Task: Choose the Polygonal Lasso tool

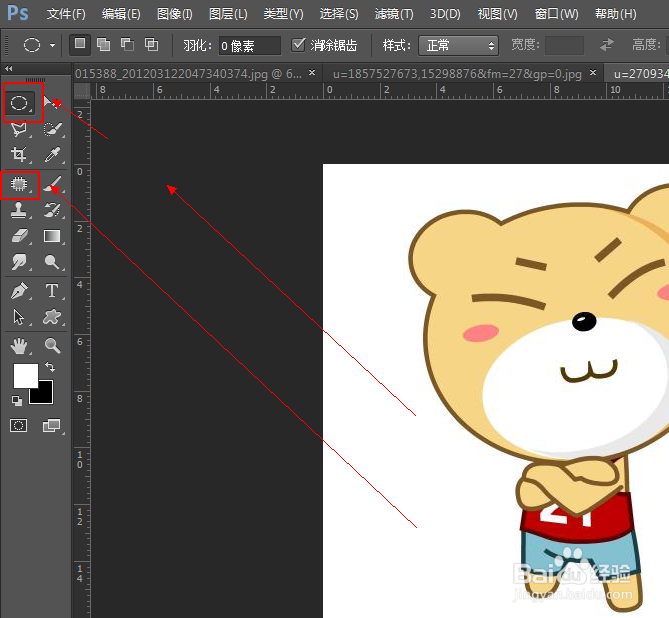Action: pos(19,129)
